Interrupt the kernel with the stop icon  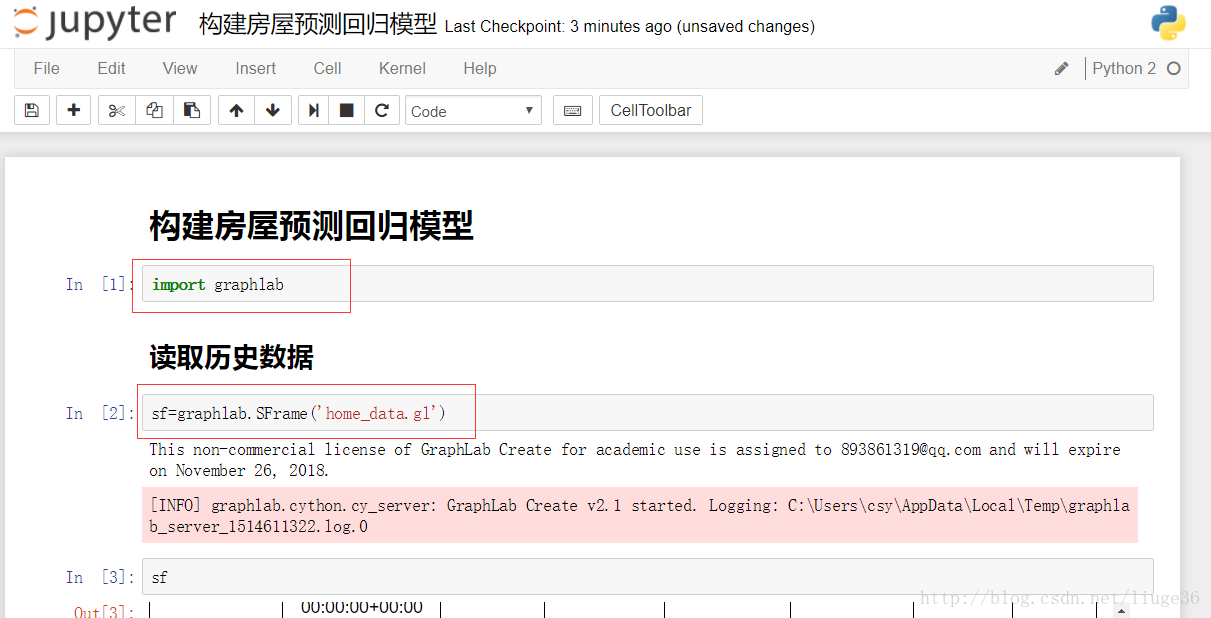[x=347, y=110]
